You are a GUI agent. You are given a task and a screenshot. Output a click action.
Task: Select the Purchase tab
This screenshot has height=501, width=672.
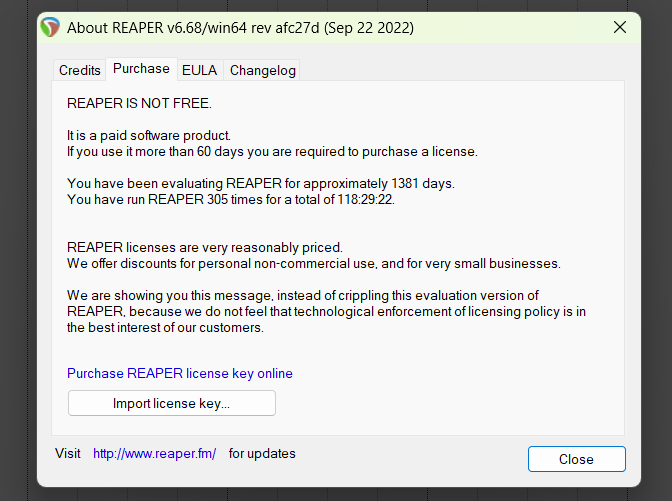tap(141, 69)
